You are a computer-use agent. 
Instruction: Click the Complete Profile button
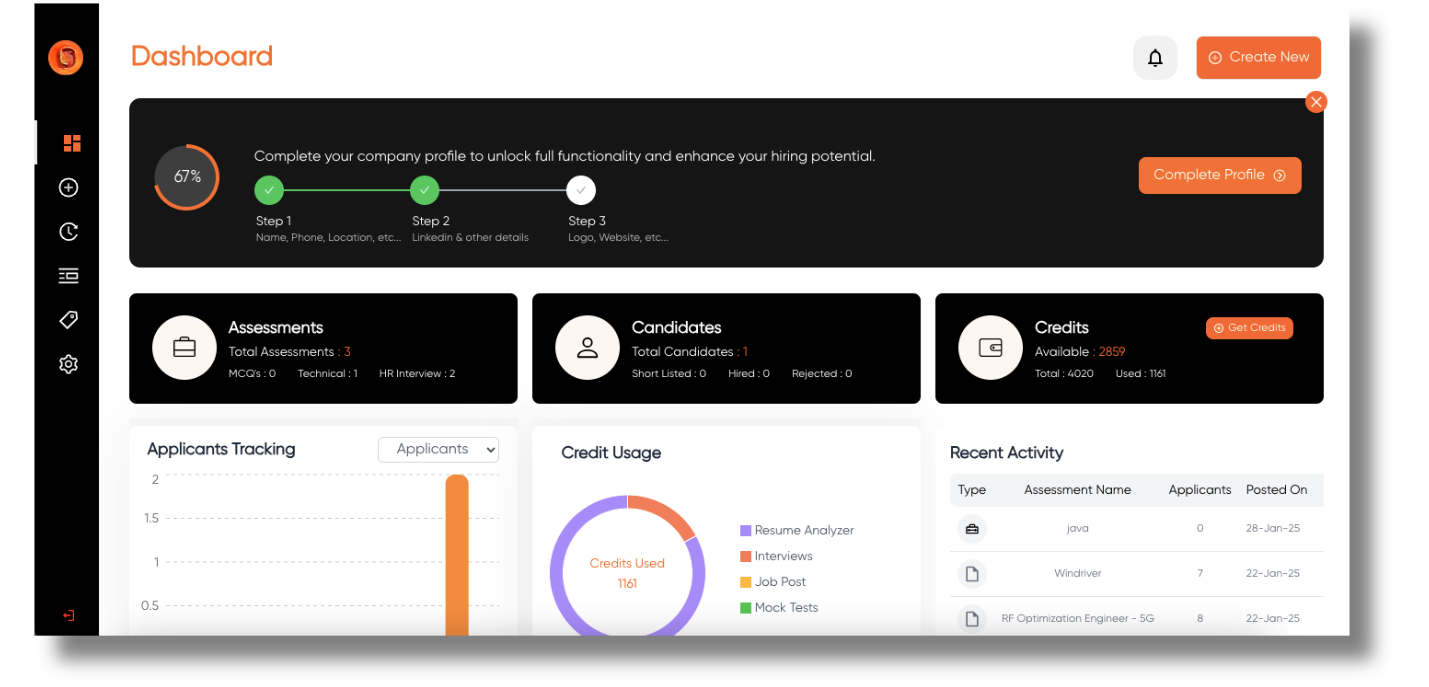click(1219, 175)
